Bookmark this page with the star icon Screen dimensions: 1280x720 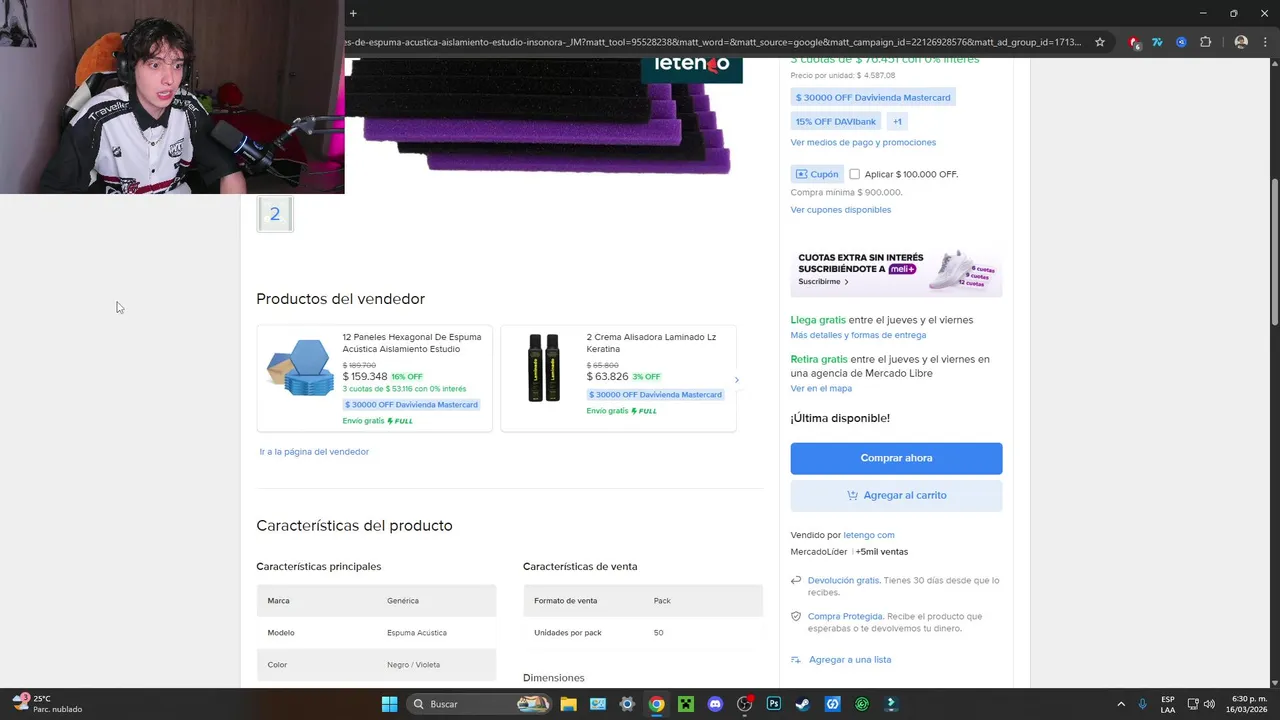[x=1100, y=42]
